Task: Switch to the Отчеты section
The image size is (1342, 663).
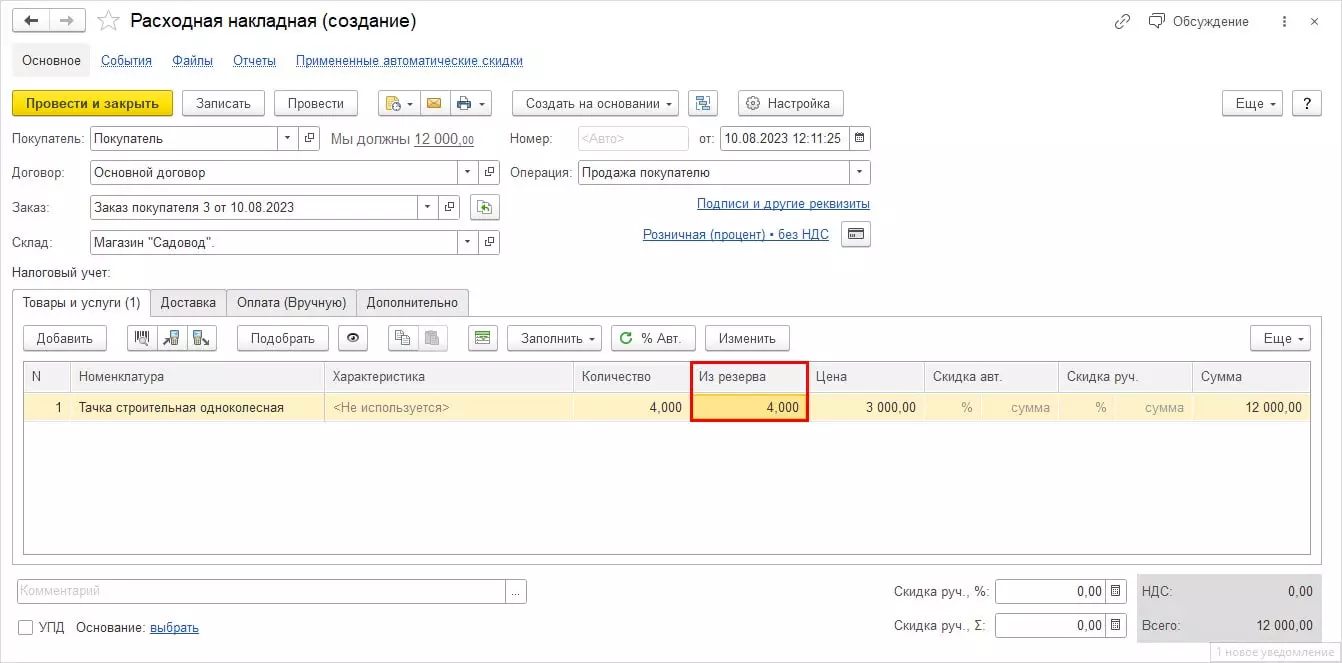Action: (x=254, y=60)
